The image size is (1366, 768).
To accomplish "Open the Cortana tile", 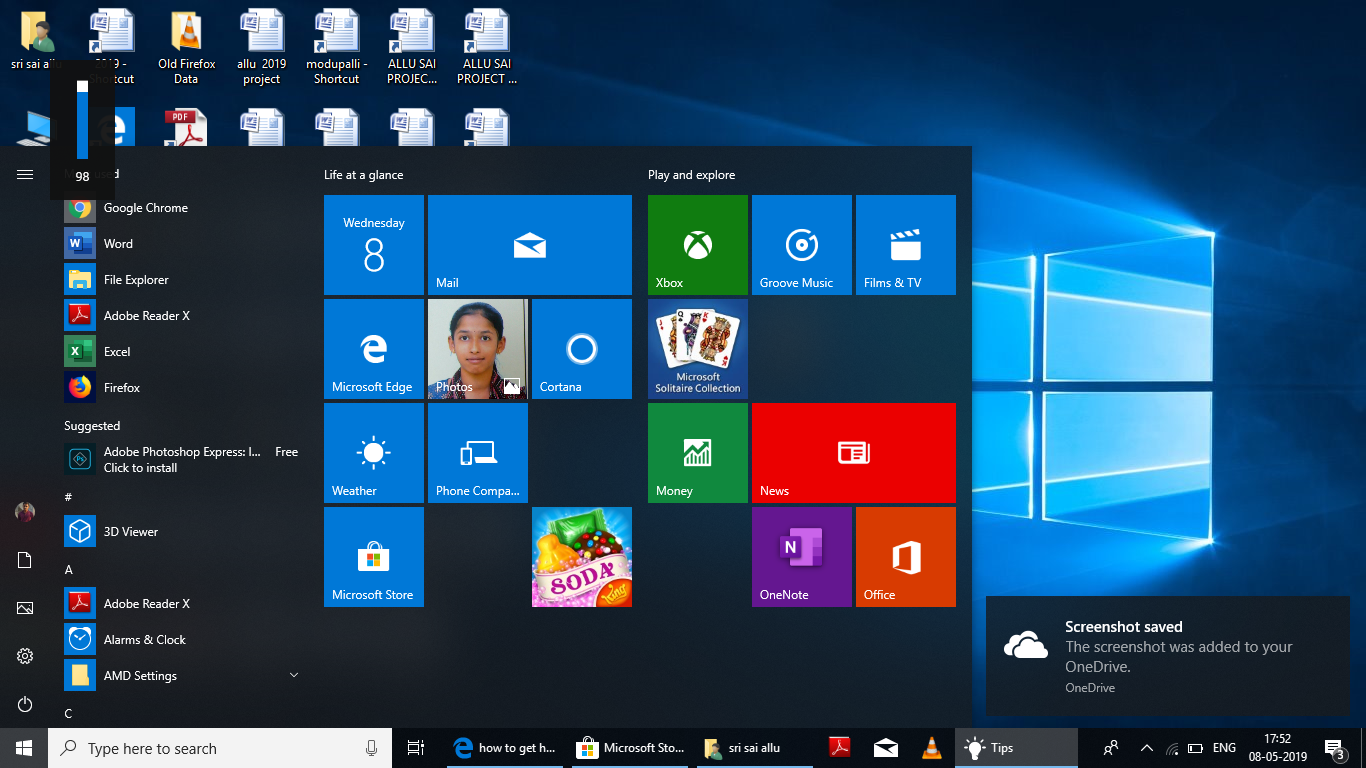I will 582,349.
